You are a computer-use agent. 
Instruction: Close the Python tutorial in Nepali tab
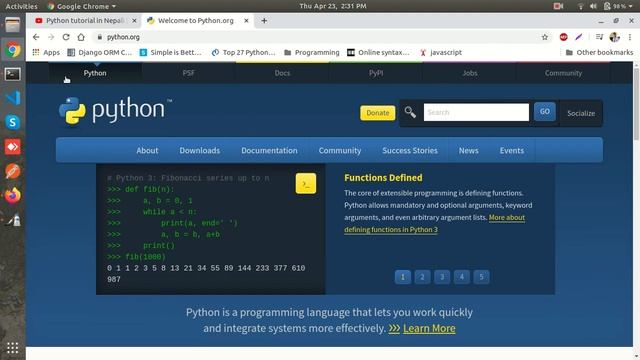pyautogui.click(x=134, y=20)
